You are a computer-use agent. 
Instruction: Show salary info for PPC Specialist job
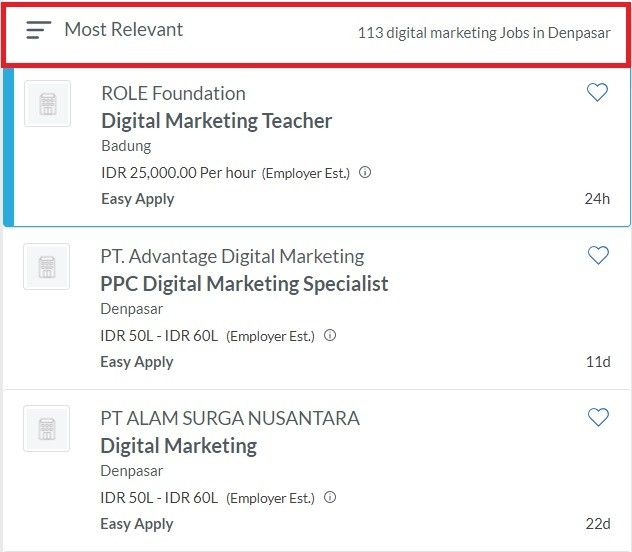[x=330, y=335]
